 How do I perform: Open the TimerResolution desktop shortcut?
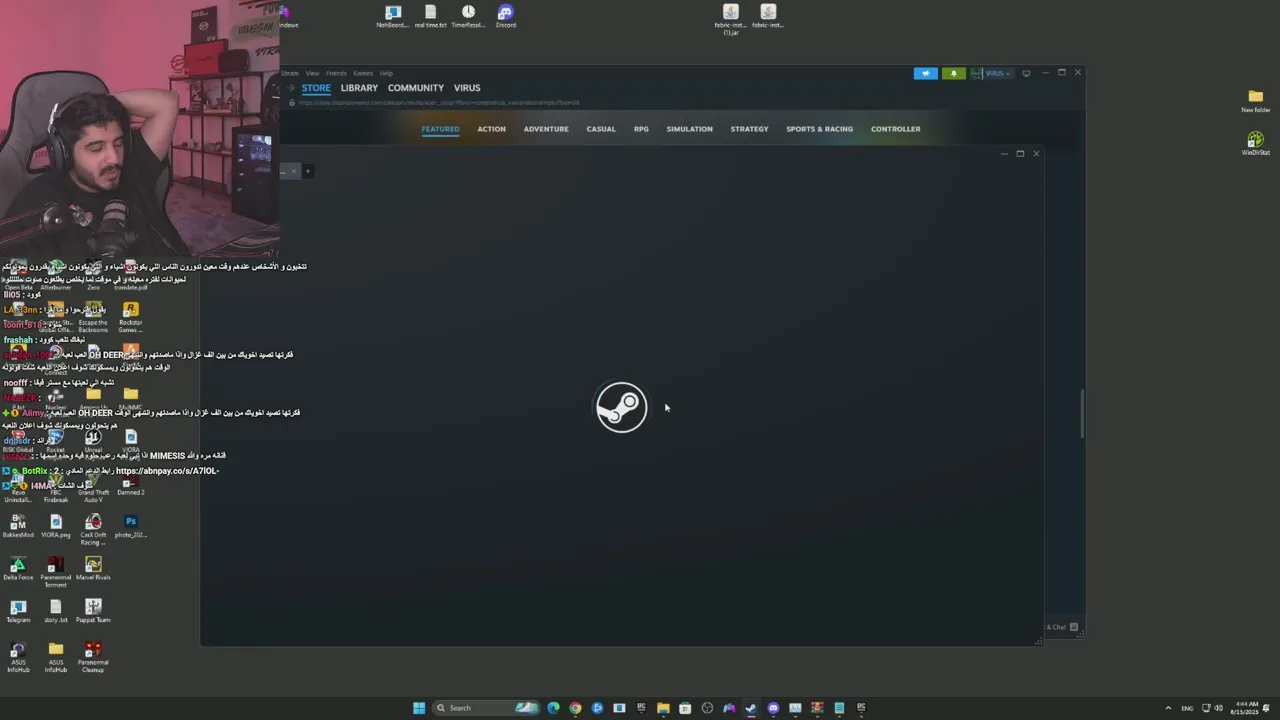(468, 16)
